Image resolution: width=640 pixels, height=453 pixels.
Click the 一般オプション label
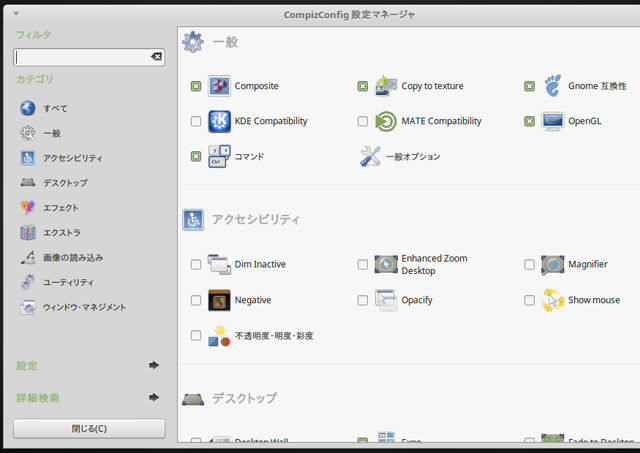pyautogui.click(x=413, y=157)
